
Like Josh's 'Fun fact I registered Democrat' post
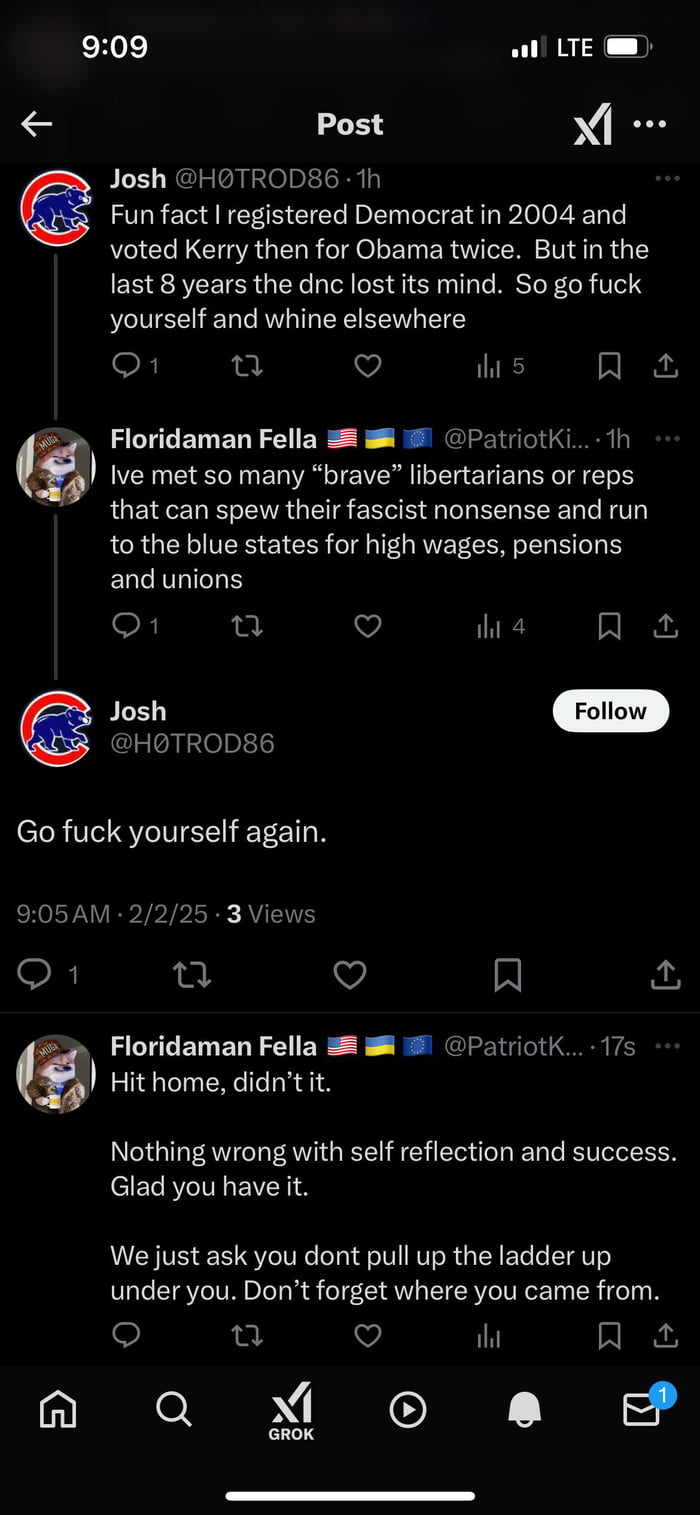click(367, 366)
